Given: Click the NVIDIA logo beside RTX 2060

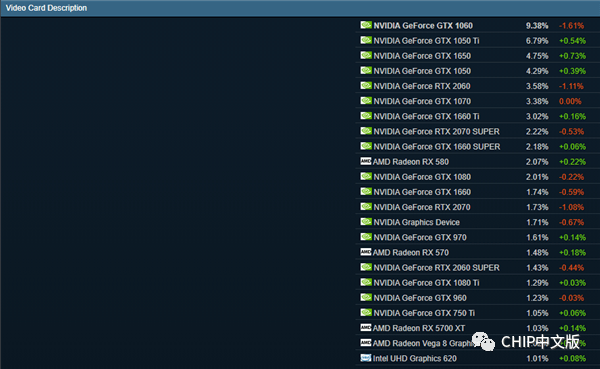Looking at the screenshot, I should point(366,86).
